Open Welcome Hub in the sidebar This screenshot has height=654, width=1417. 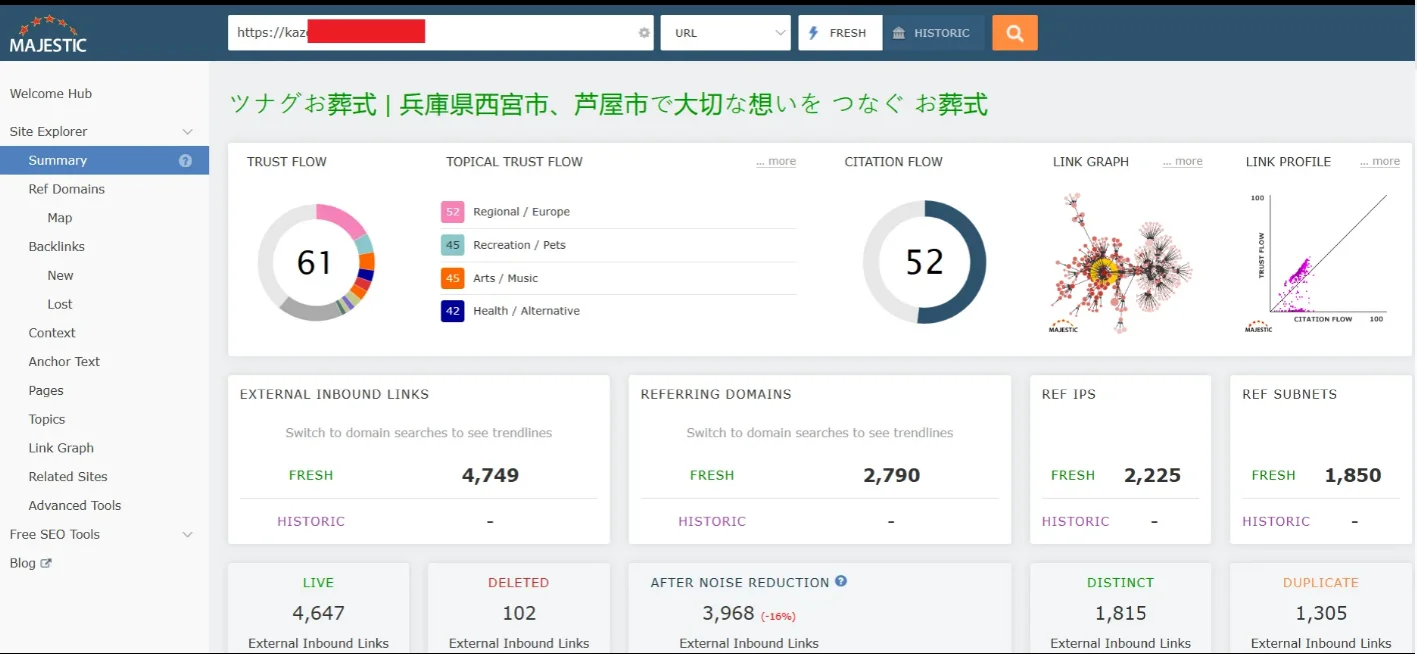pyautogui.click(x=51, y=93)
